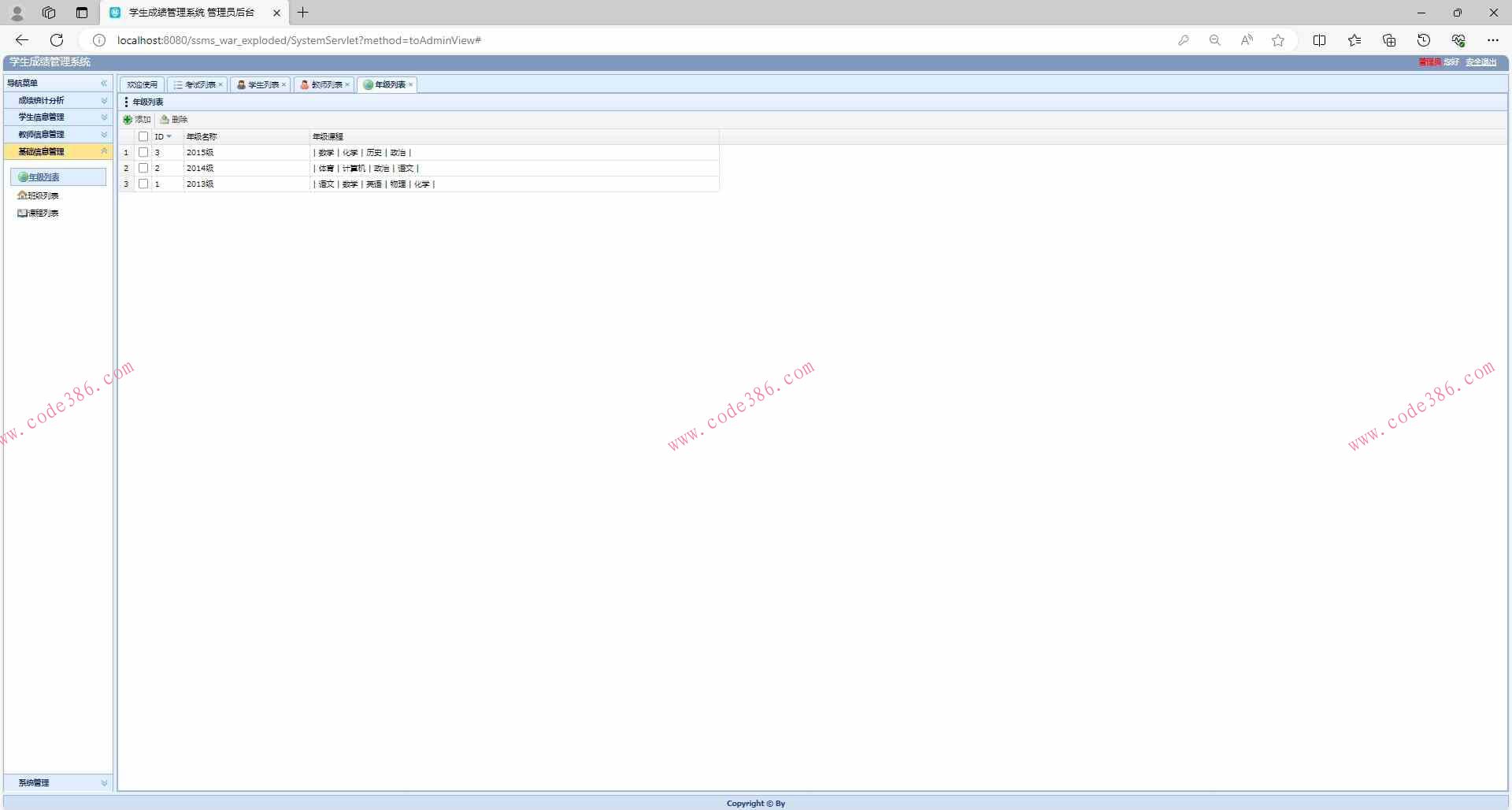Image resolution: width=1512 pixels, height=810 pixels.
Task: Close the 考试列表 tab
Action: 220,85
